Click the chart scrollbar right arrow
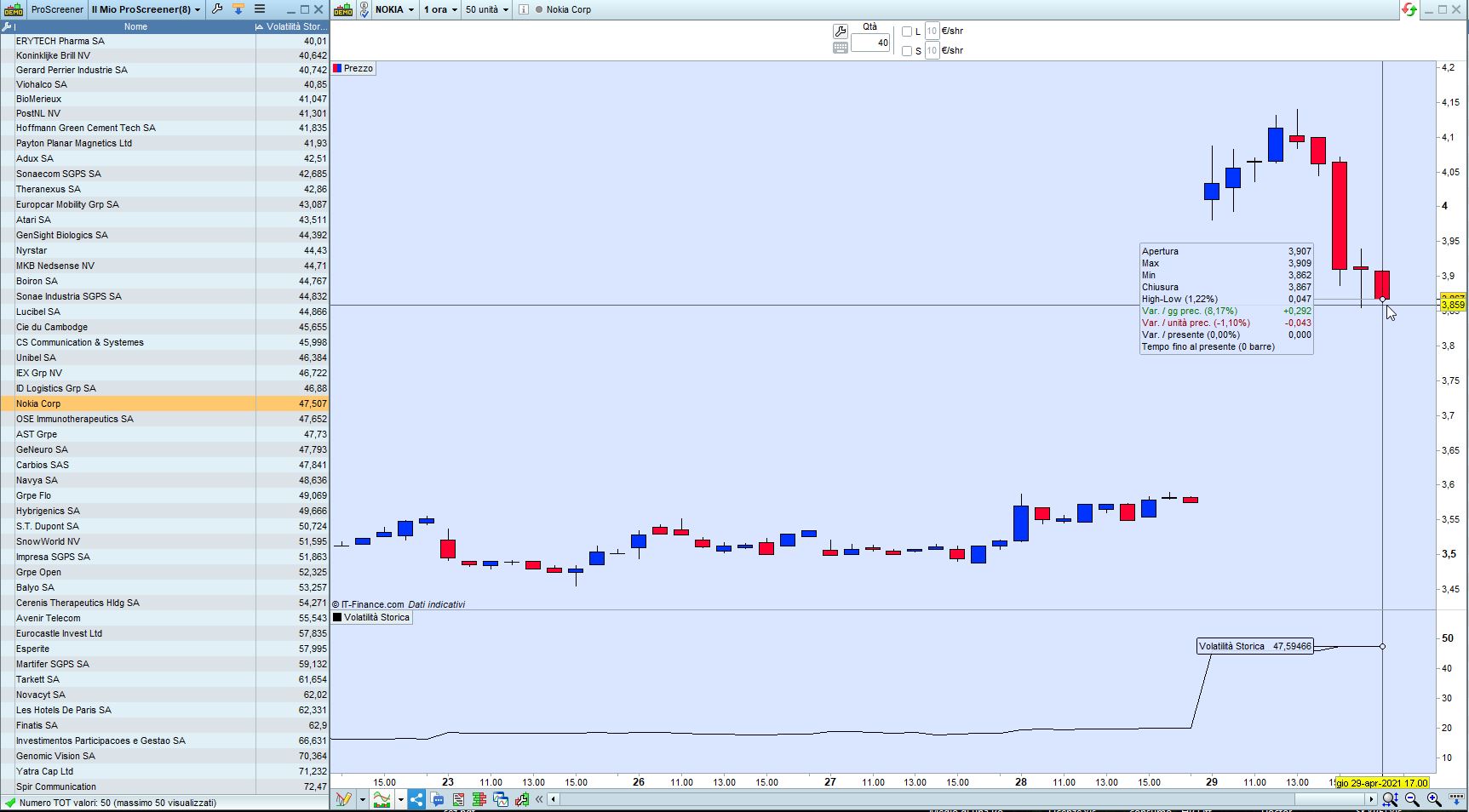Image resolution: width=1469 pixels, height=812 pixels. pos(1371,799)
